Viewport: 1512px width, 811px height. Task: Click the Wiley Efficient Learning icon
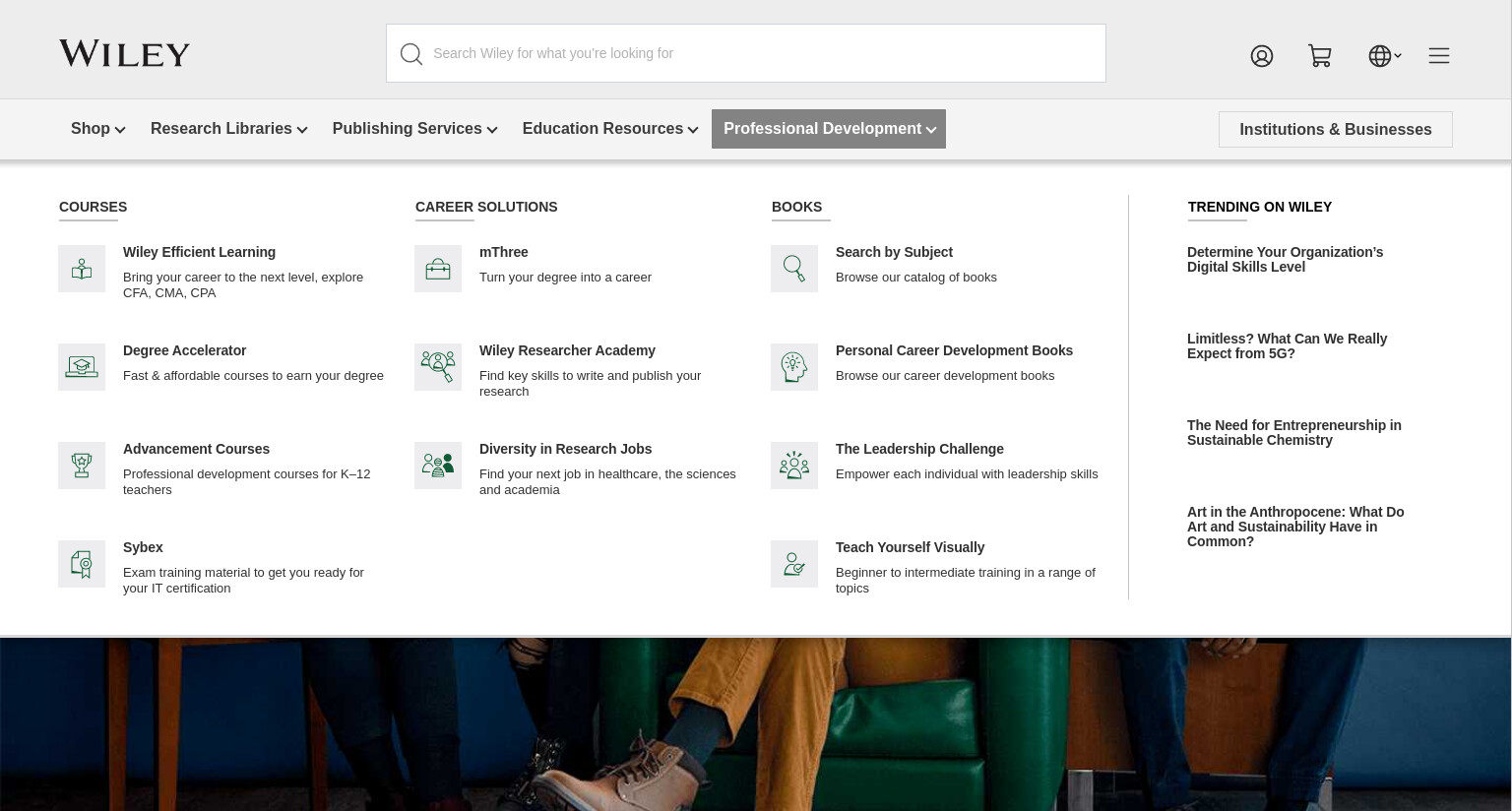point(82,269)
